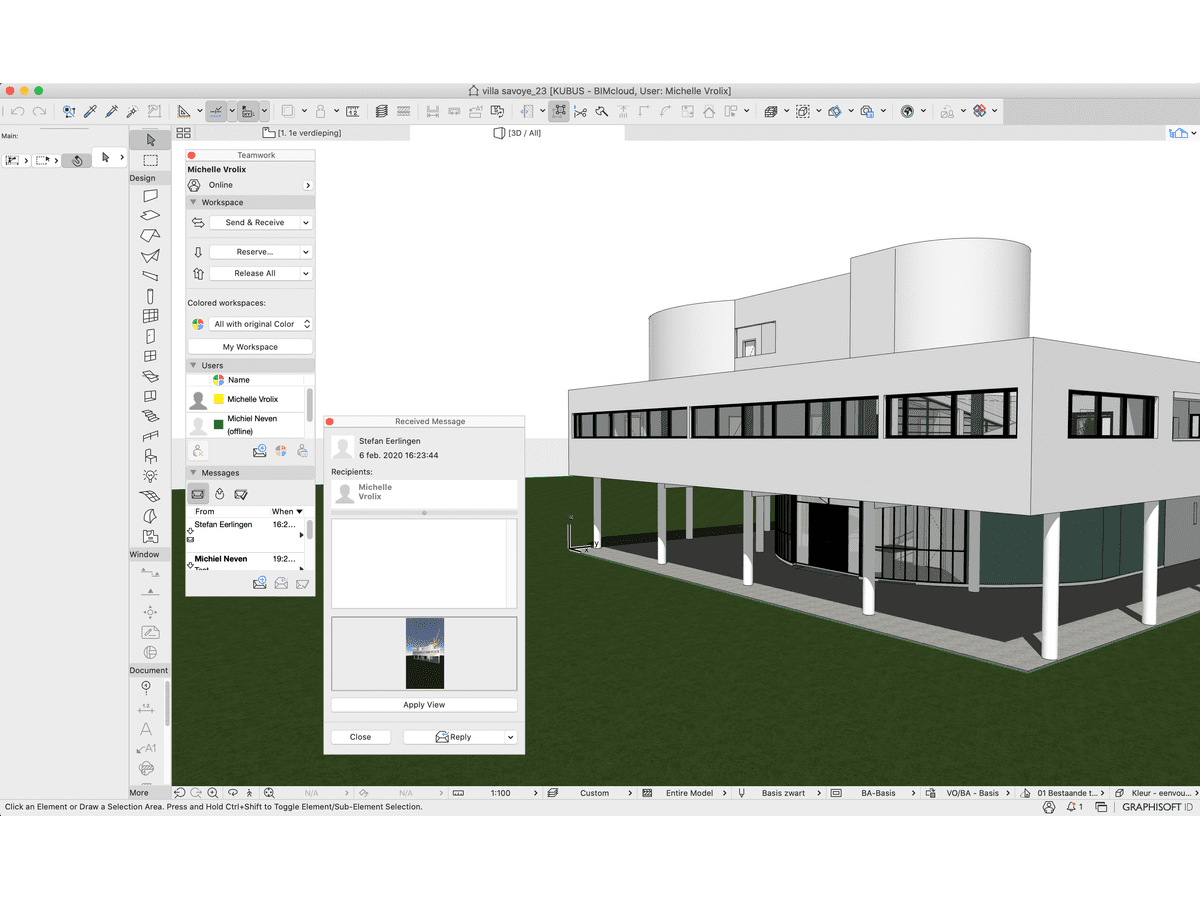The width and height of the screenshot is (1200, 900).
Task: Toggle the inbox messages filter button
Action: (x=198, y=494)
